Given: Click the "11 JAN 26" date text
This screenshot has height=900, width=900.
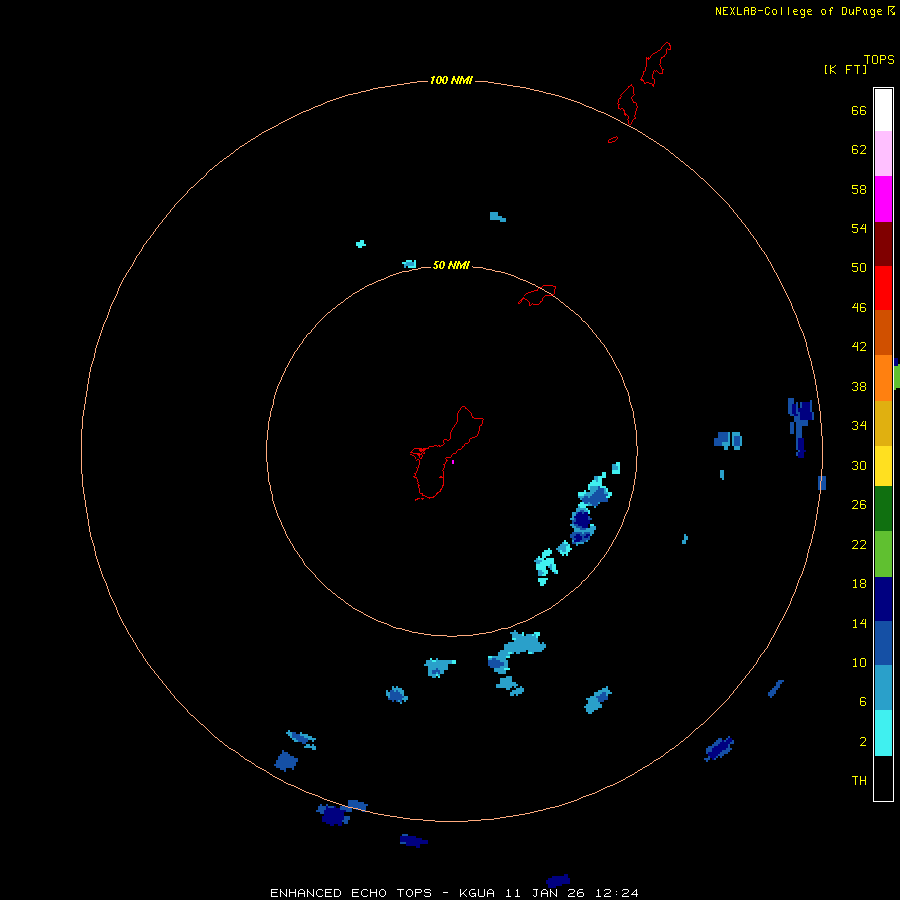Looking at the screenshot, I should (545, 893).
